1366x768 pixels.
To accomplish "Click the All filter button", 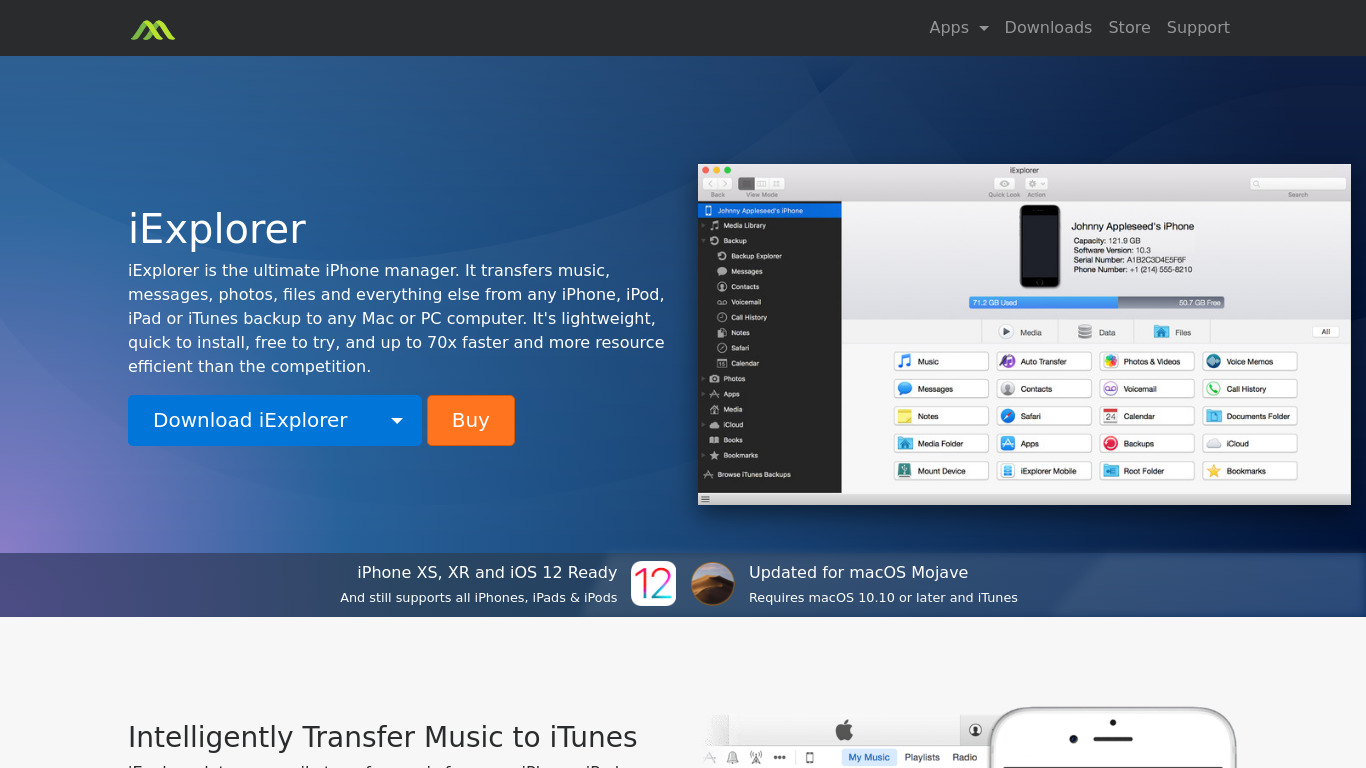I will (x=1325, y=332).
